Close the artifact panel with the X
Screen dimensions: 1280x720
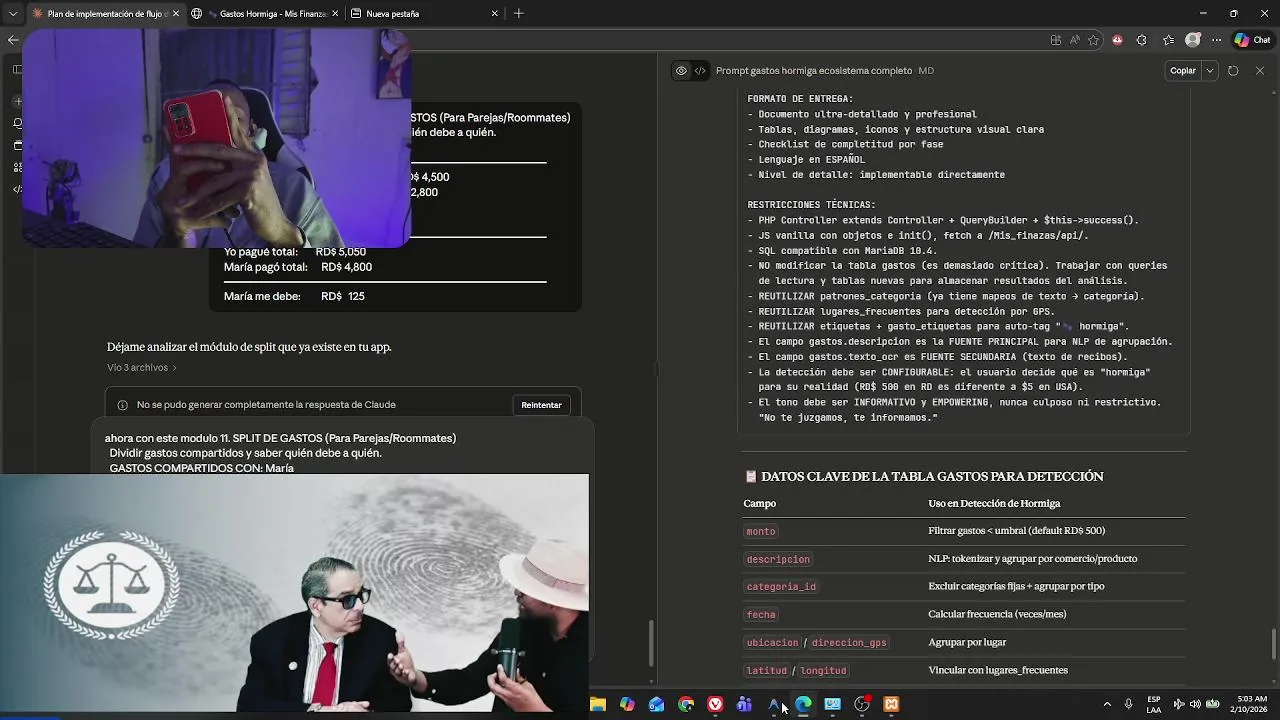pos(1259,71)
